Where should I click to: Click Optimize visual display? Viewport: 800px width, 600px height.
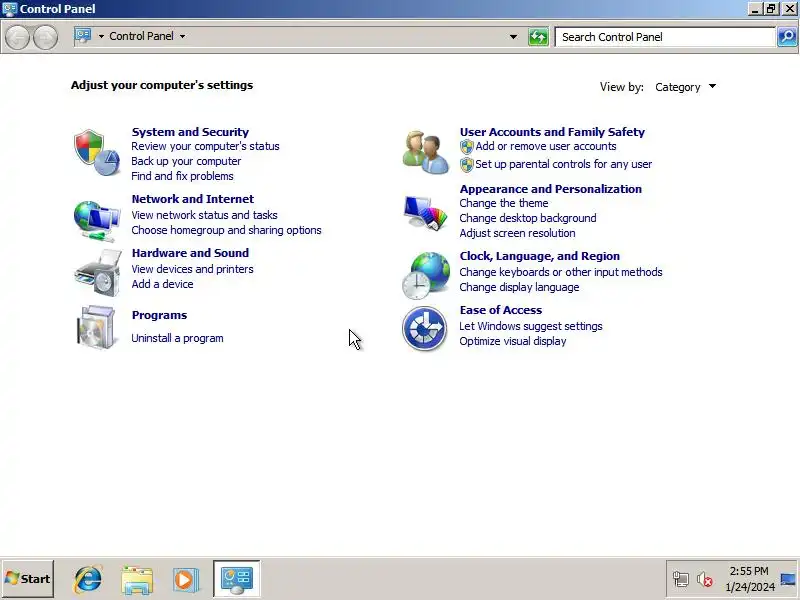click(513, 341)
